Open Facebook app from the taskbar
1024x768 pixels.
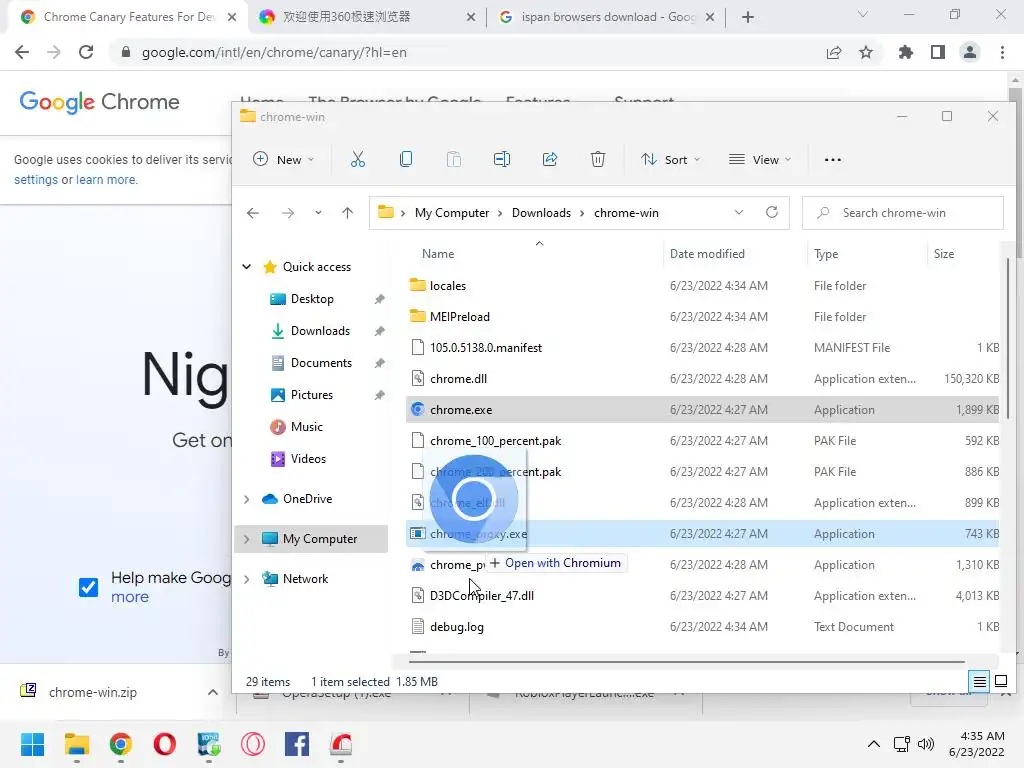(x=296, y=744)
